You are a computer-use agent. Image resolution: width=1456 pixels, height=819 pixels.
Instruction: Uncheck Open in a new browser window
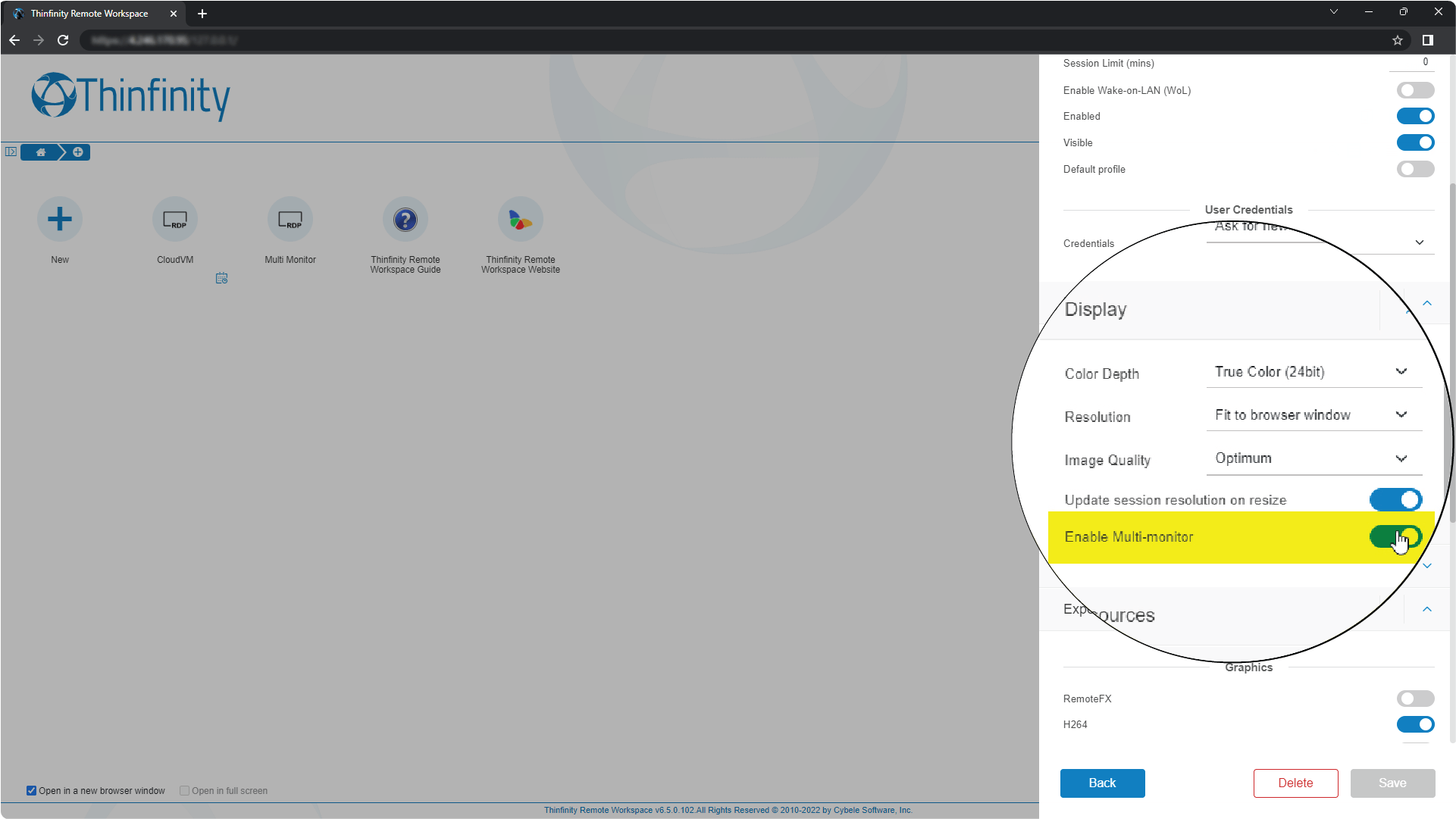32,790
